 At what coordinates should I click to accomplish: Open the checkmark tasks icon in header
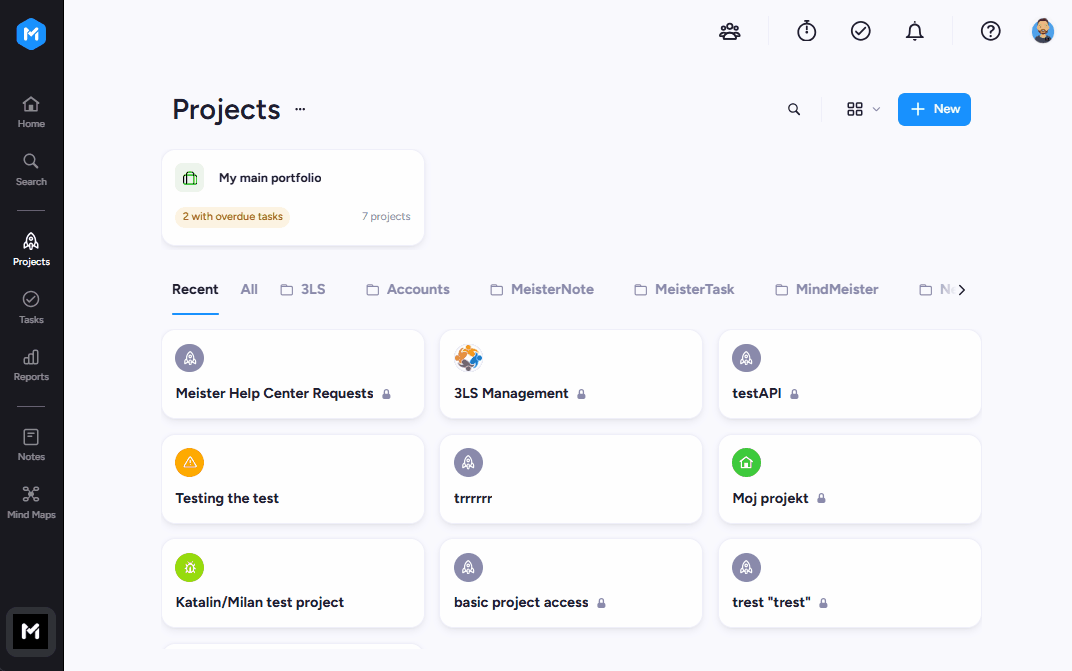pos(861,31)
